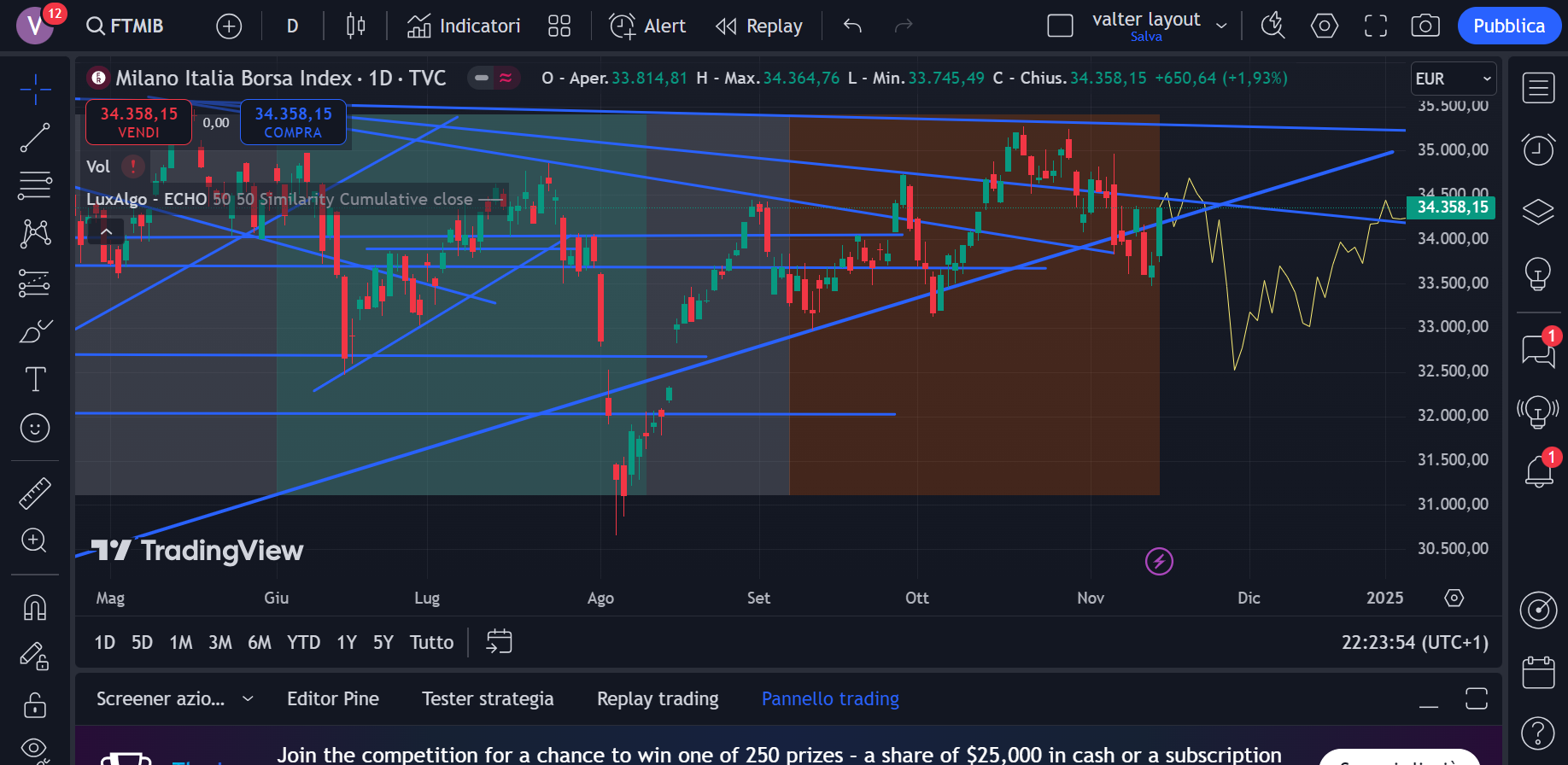The width and height of the screenshot is (1568, 765).
Task: Toggle lock all drawings
Action: 35,705
